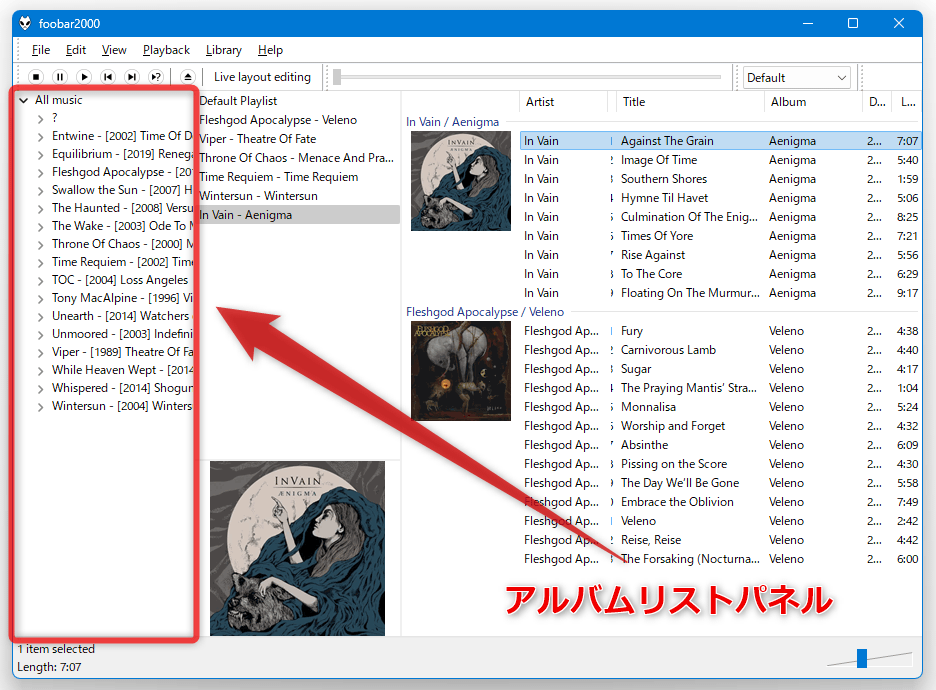Image resolution: width=936 pixels, height=690 pixels.
Task: Select the track Reise, Reise
Action: coord(721,540)
